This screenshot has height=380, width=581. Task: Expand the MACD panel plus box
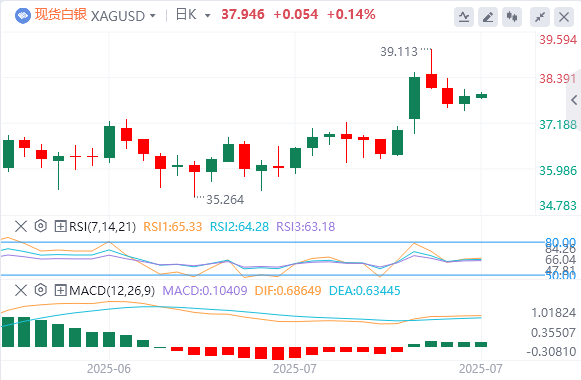(x=60, y=290)
